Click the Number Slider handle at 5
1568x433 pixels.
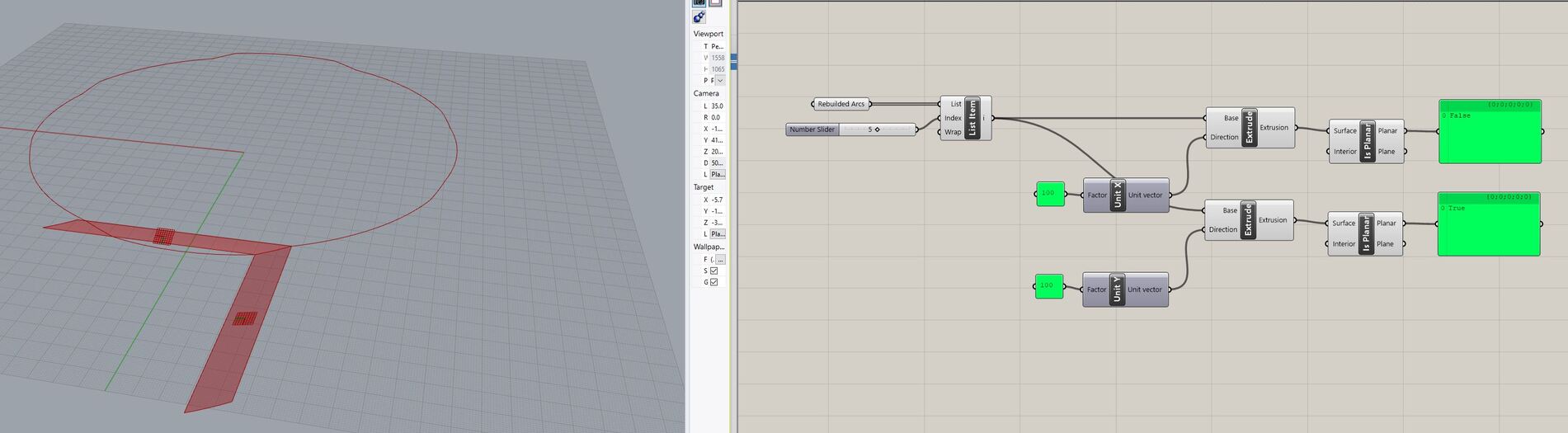tap(877, 129)
